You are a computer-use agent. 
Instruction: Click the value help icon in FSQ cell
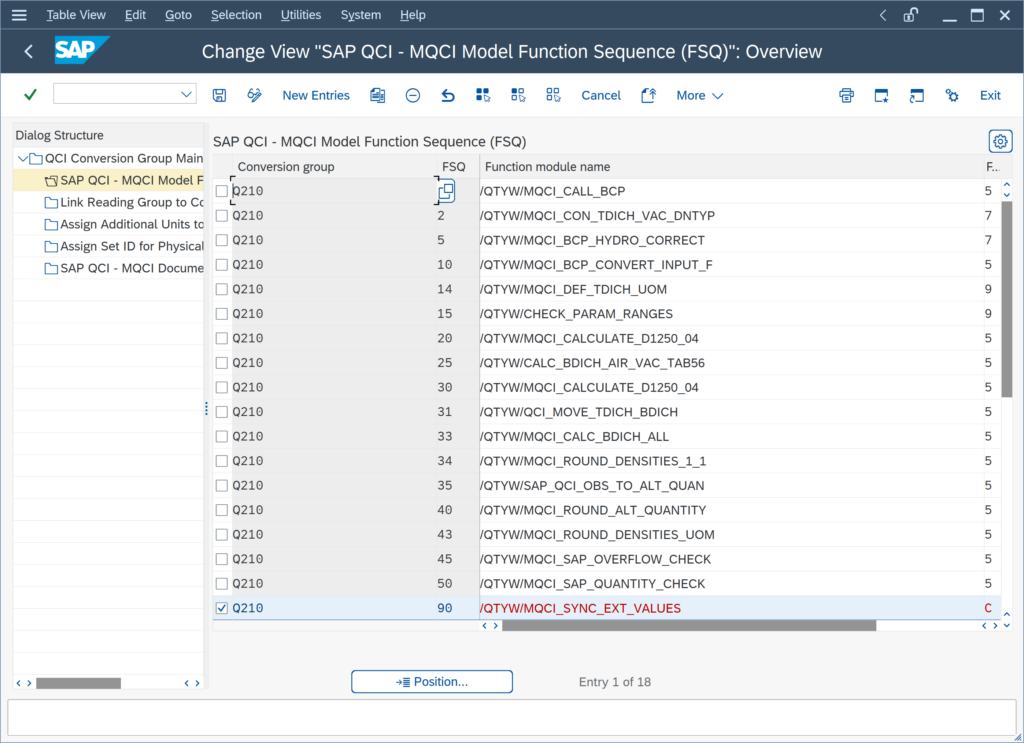click(x=446, y=191)
